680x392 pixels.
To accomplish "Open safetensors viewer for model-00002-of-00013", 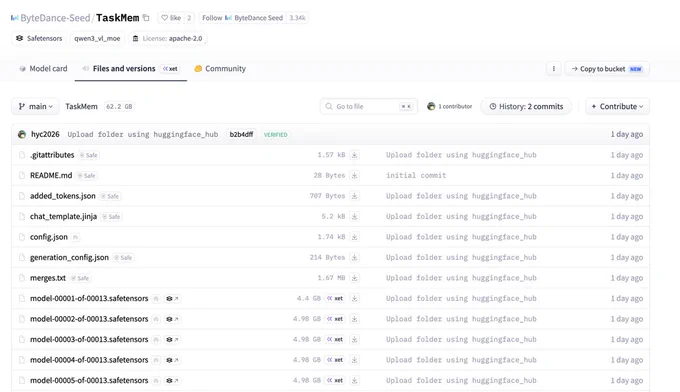I will 172,319.
